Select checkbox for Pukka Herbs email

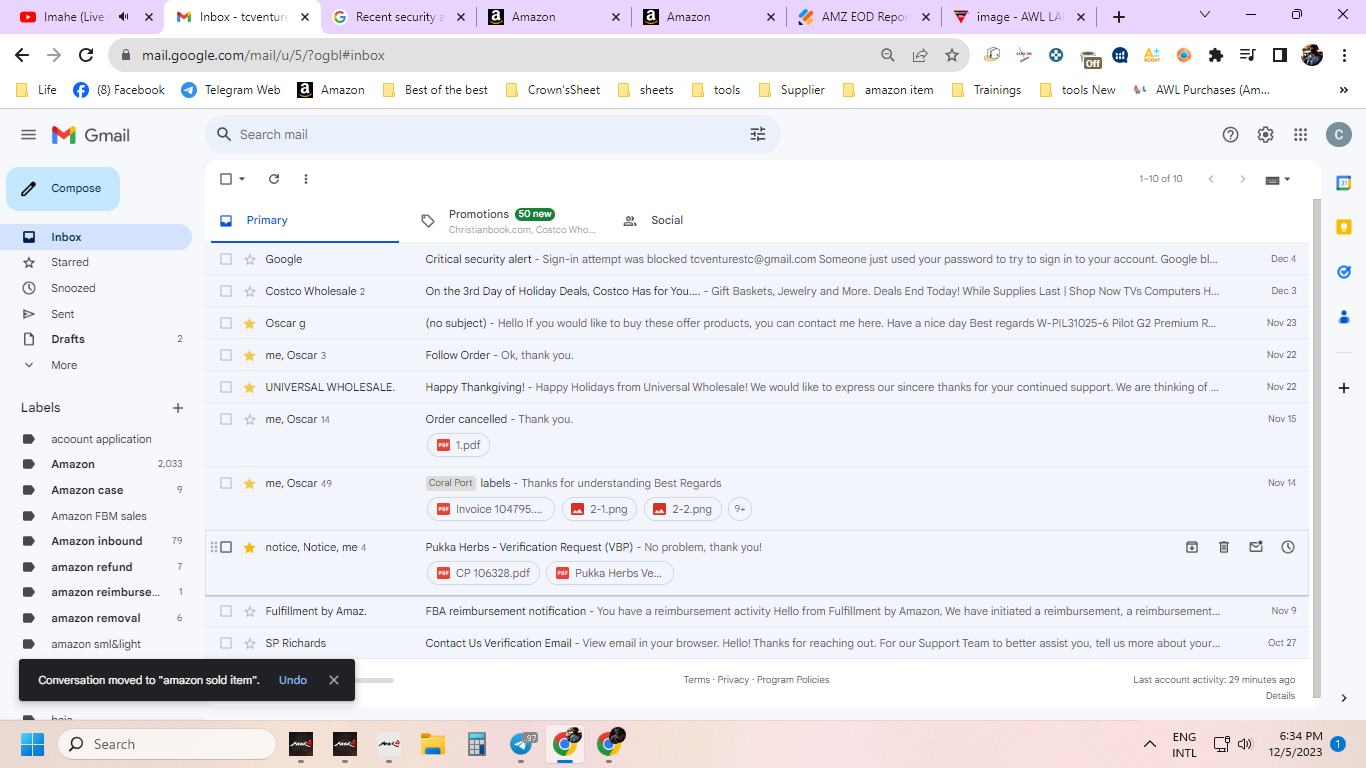coord(226,547)
